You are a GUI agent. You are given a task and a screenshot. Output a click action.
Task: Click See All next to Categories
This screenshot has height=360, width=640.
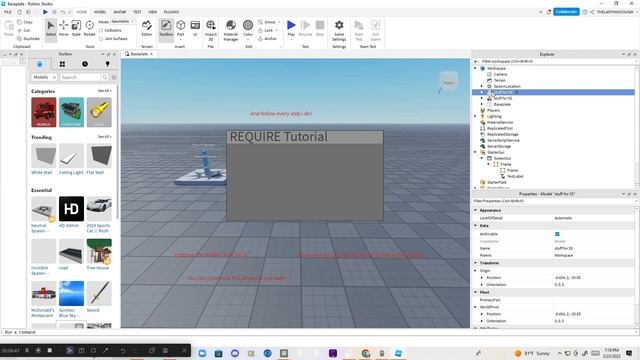(104, 91)
